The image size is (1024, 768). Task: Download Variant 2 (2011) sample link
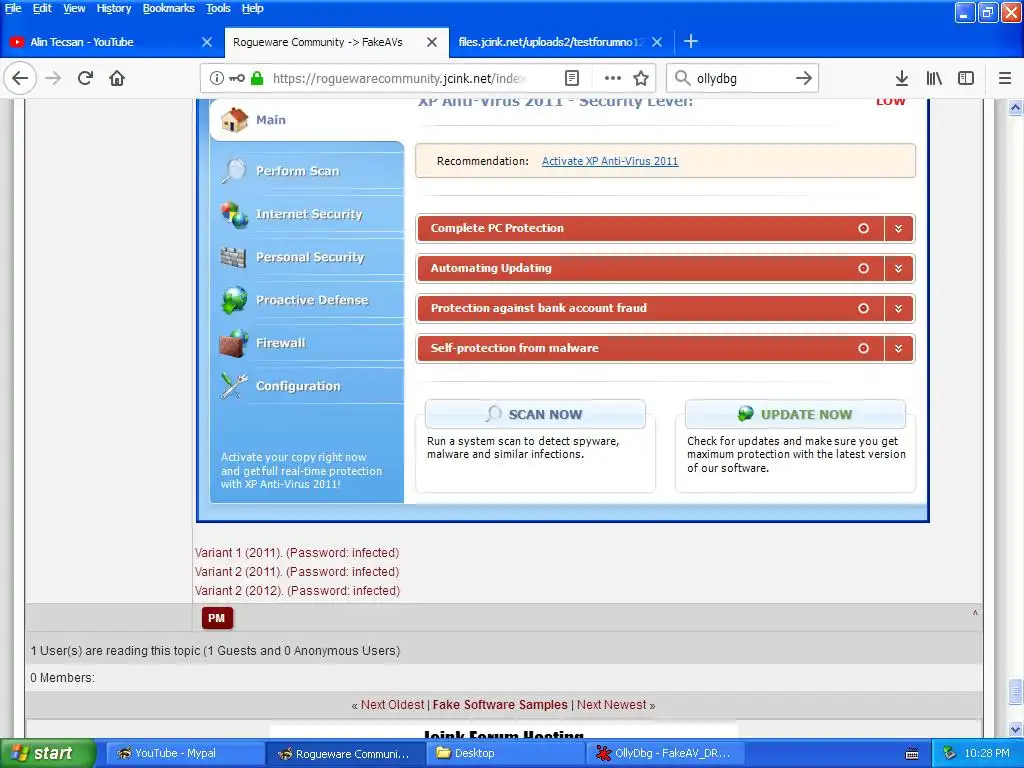[296, 571]
